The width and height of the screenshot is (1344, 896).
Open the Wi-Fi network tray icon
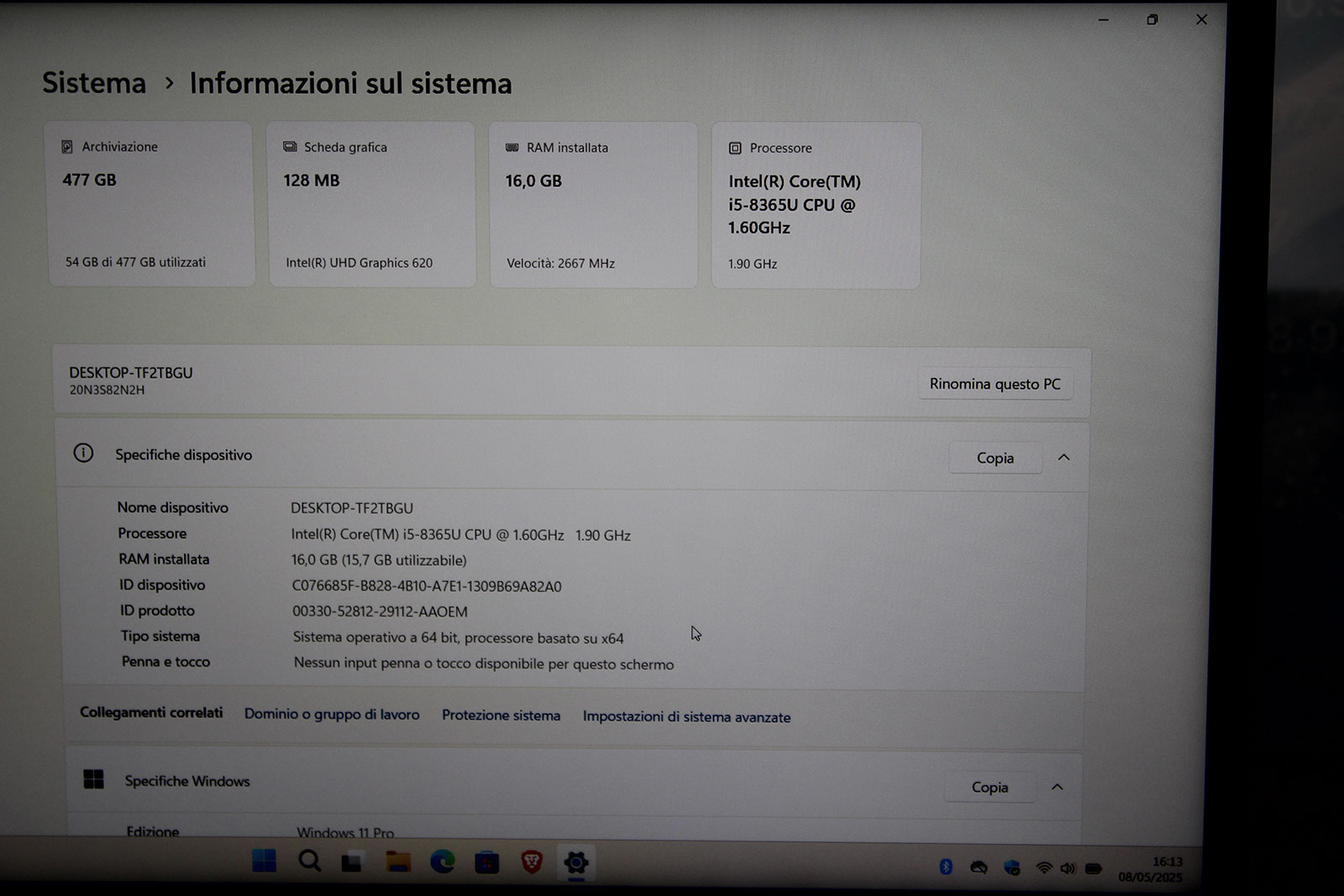coord(1044,867)
